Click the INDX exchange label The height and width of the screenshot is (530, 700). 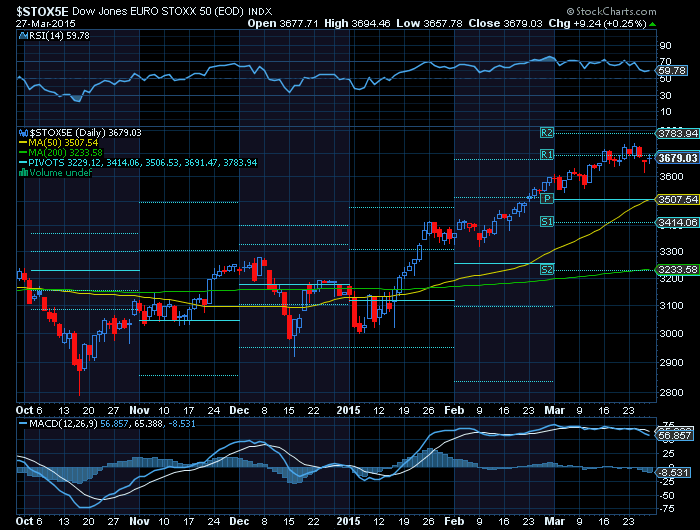click(x=260, y=12)
